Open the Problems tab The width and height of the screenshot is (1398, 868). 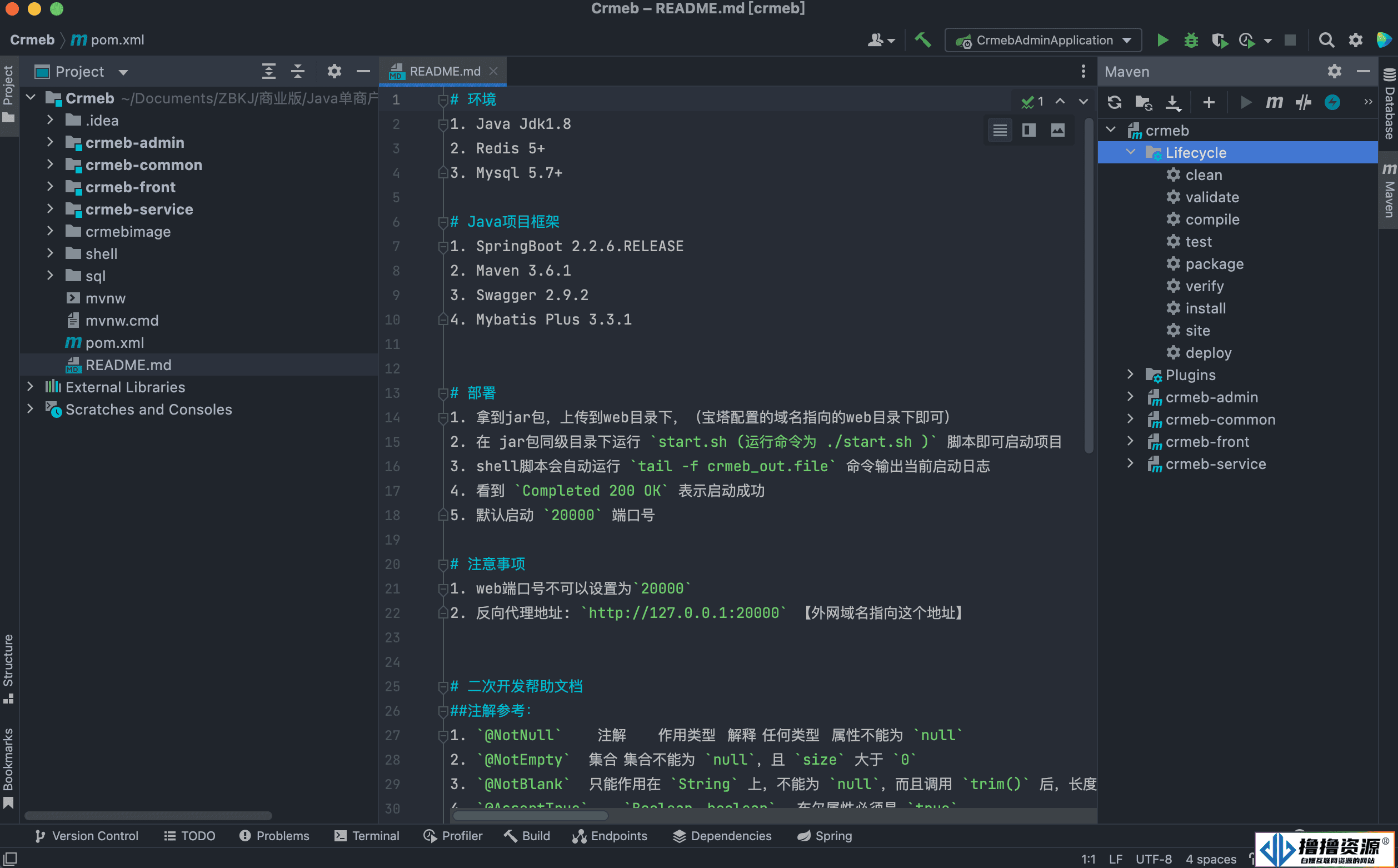coord(274,836)
